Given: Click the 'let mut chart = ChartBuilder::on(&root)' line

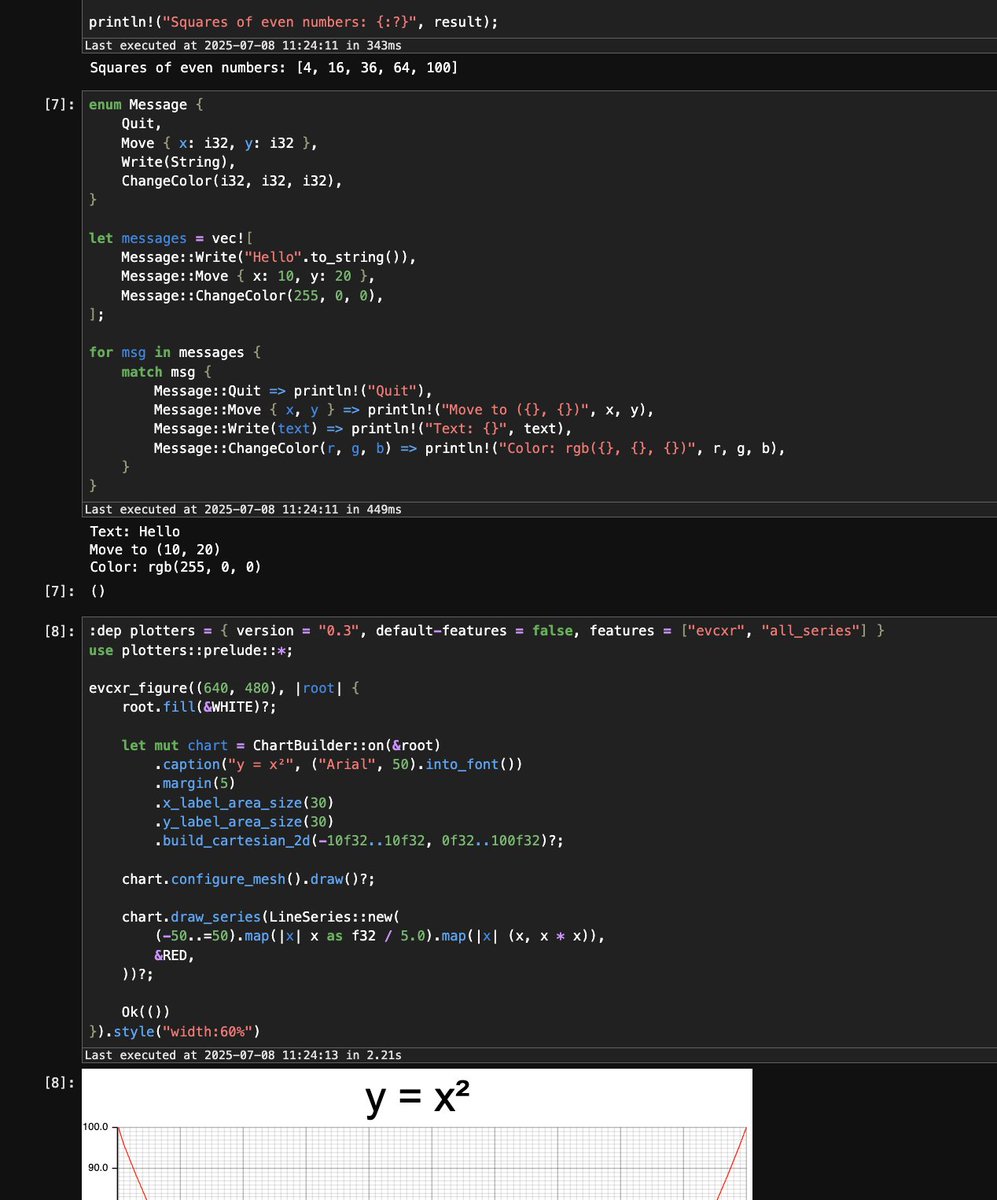Looking at the screenshot, I should (x=281, y=745).
